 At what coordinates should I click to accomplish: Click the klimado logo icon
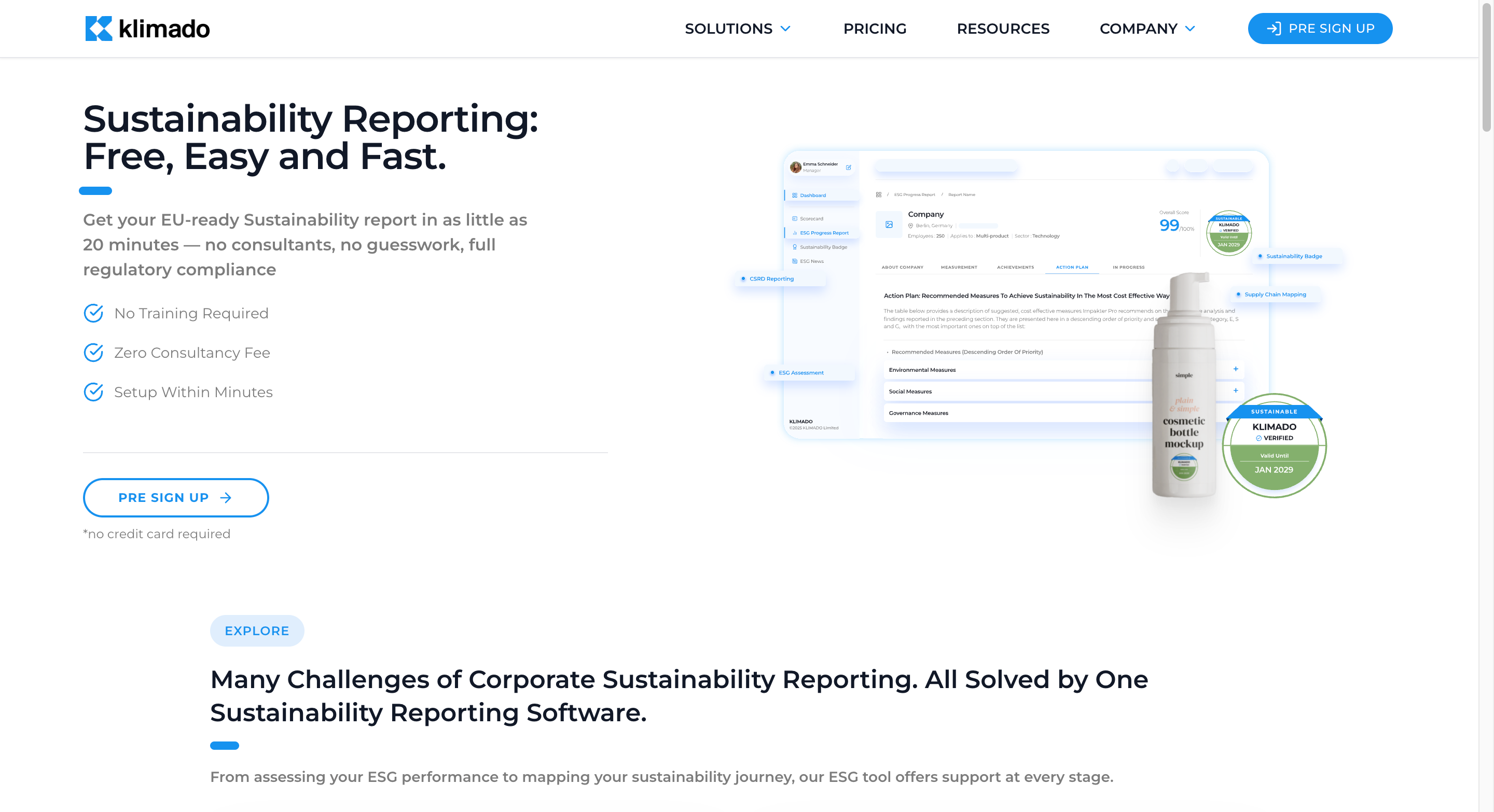(99, 29)
